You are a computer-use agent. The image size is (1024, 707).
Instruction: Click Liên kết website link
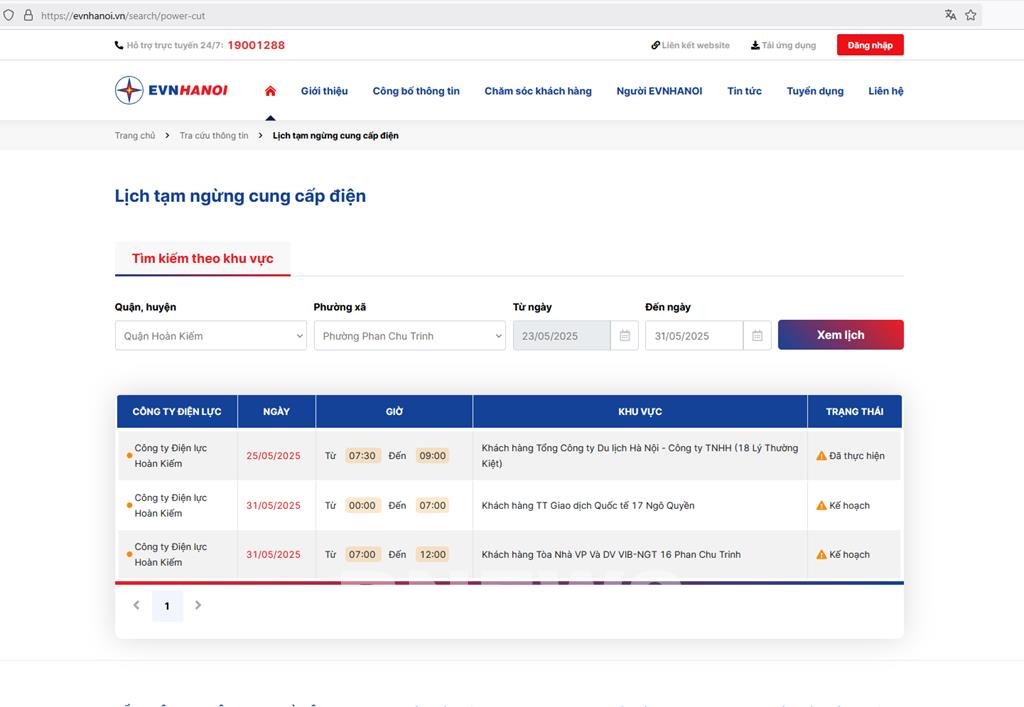[x=690, y=45]
